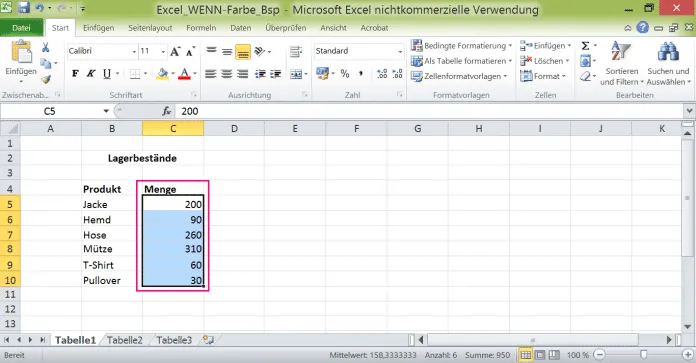696x363 pixels.
Task: Toggle bold formatting (F)
Action: click(75, 74)
